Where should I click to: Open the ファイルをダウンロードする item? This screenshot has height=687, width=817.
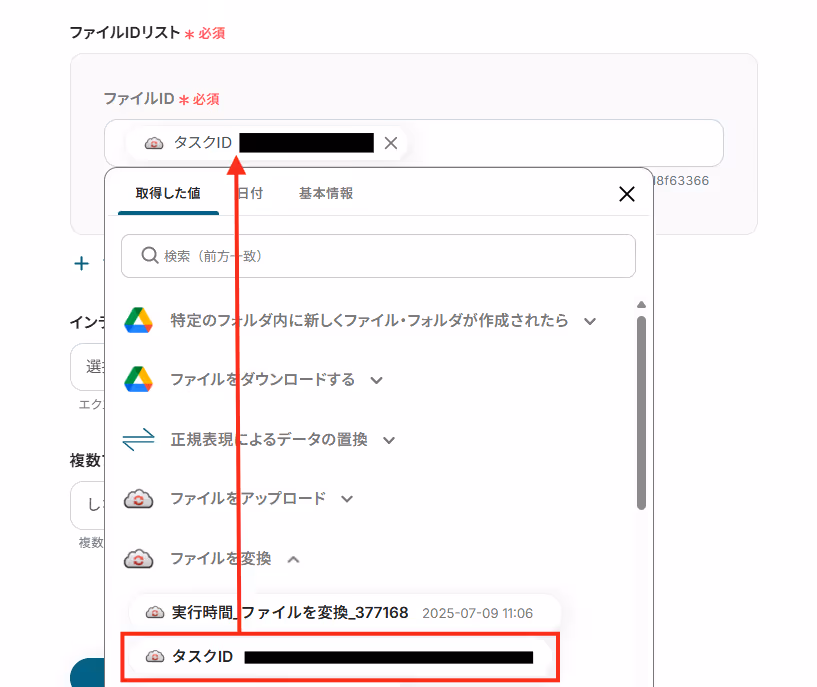(263, 379)
